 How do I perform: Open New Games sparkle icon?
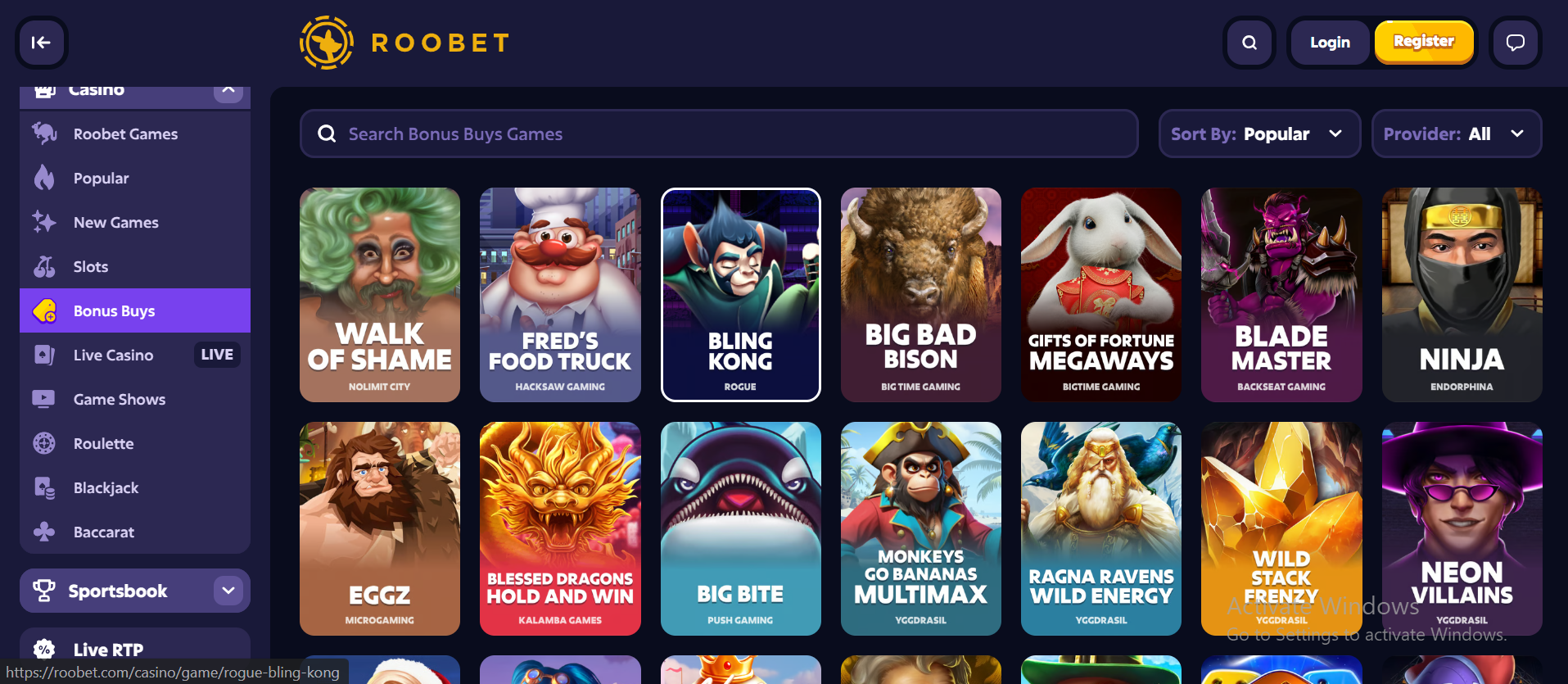[44, 222]
